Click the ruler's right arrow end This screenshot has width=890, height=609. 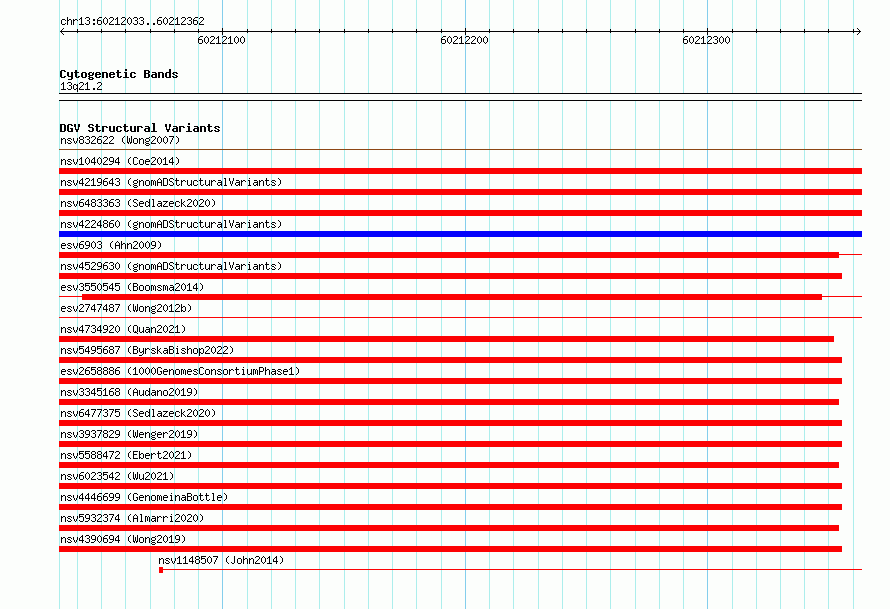(x=858, y=32)
